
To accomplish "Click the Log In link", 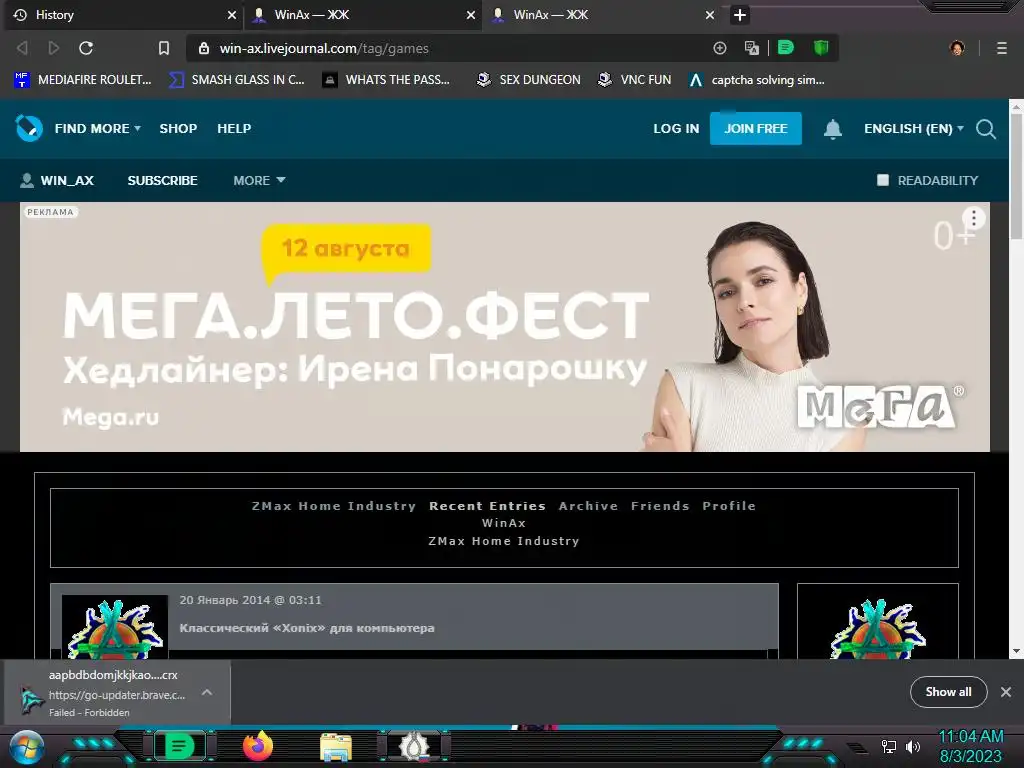I will click(x=676, y=129).
